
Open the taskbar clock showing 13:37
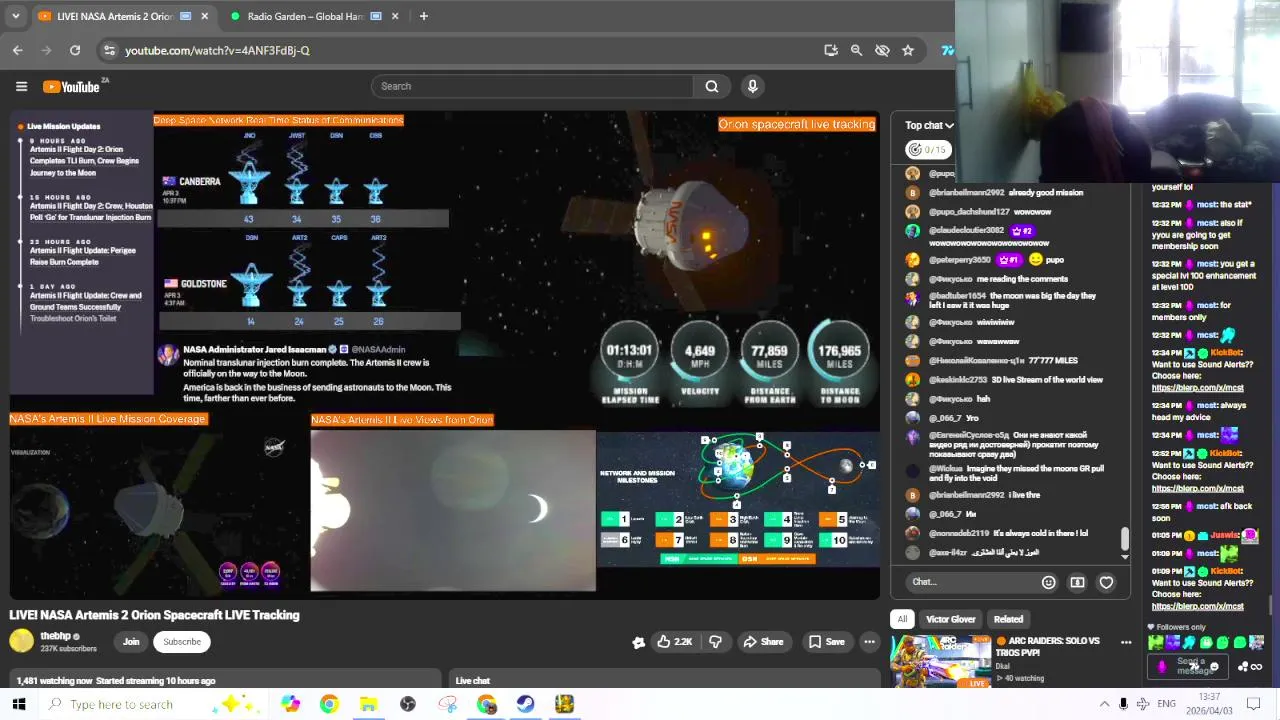coord(1209,704)
